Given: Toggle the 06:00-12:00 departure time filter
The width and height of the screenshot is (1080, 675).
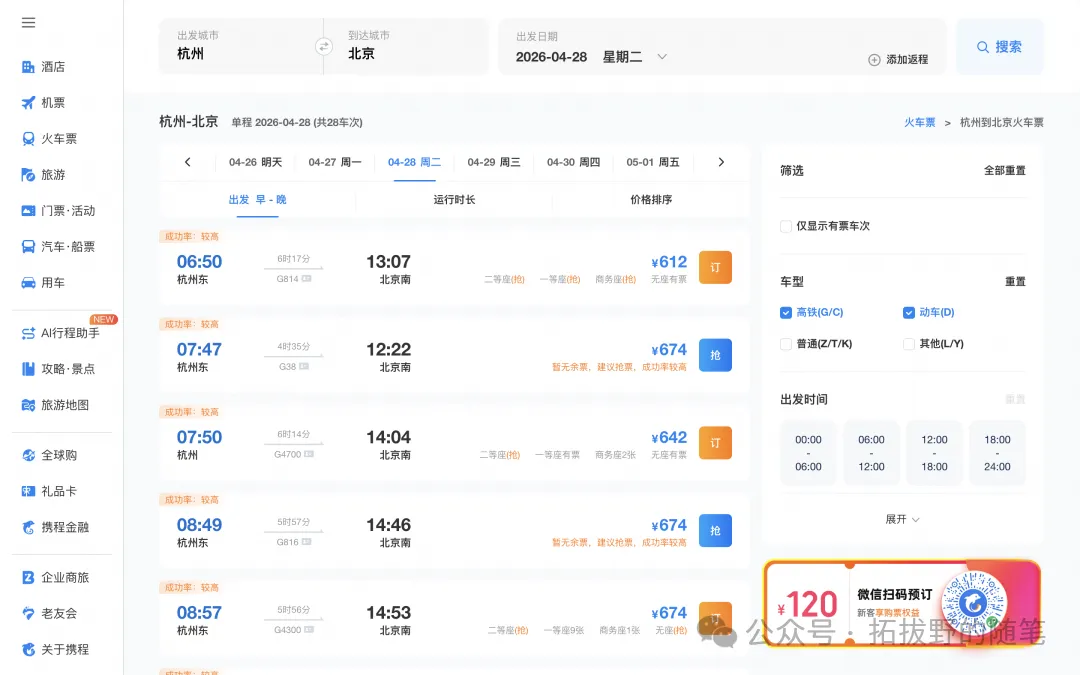Looking at the screenshot, I should pos(871,453).
